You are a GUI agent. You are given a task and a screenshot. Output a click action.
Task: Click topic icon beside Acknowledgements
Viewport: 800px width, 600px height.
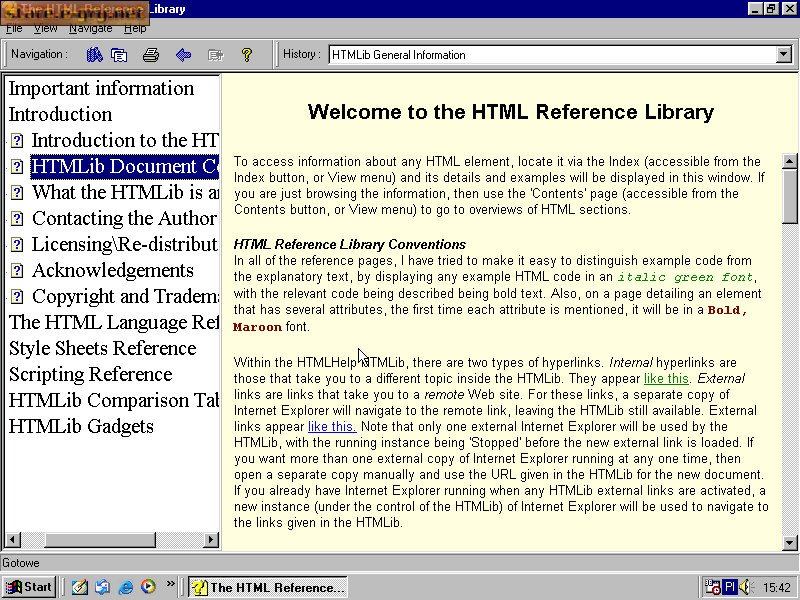click(17, 270)
